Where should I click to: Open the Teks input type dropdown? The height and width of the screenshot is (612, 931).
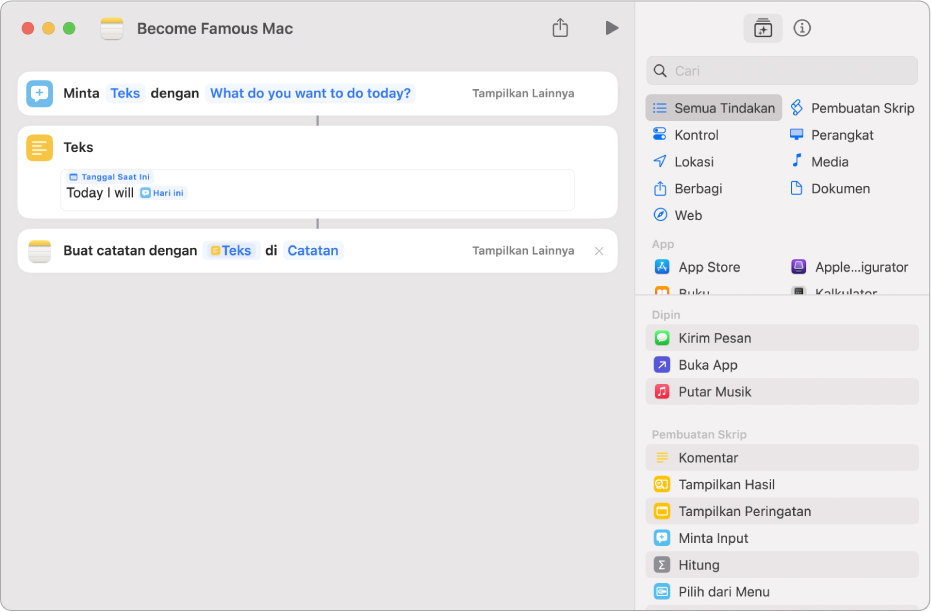[125, 93]
